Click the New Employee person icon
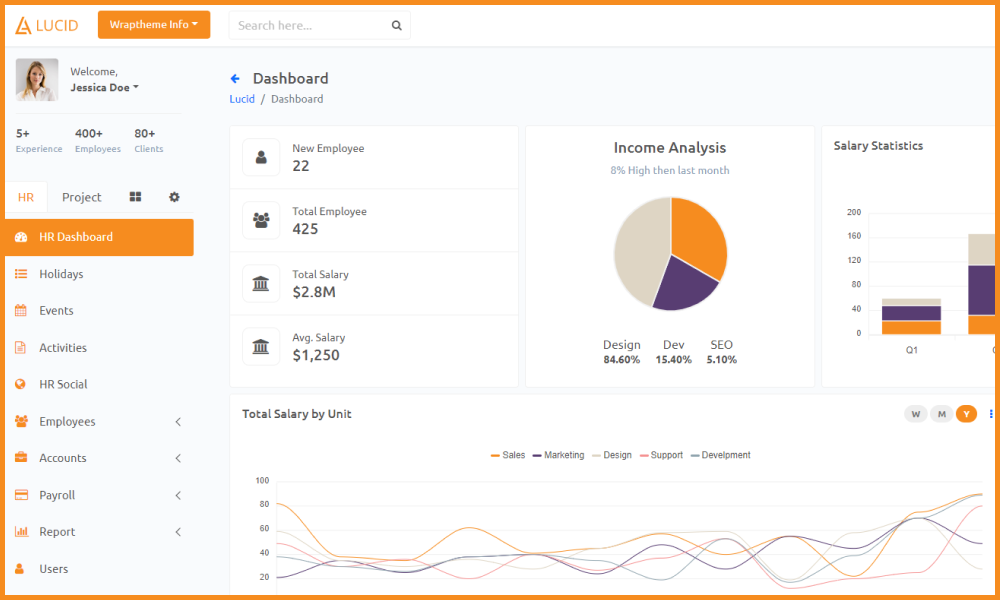The width and height of the screenshot is (1000, 600). 261,157
